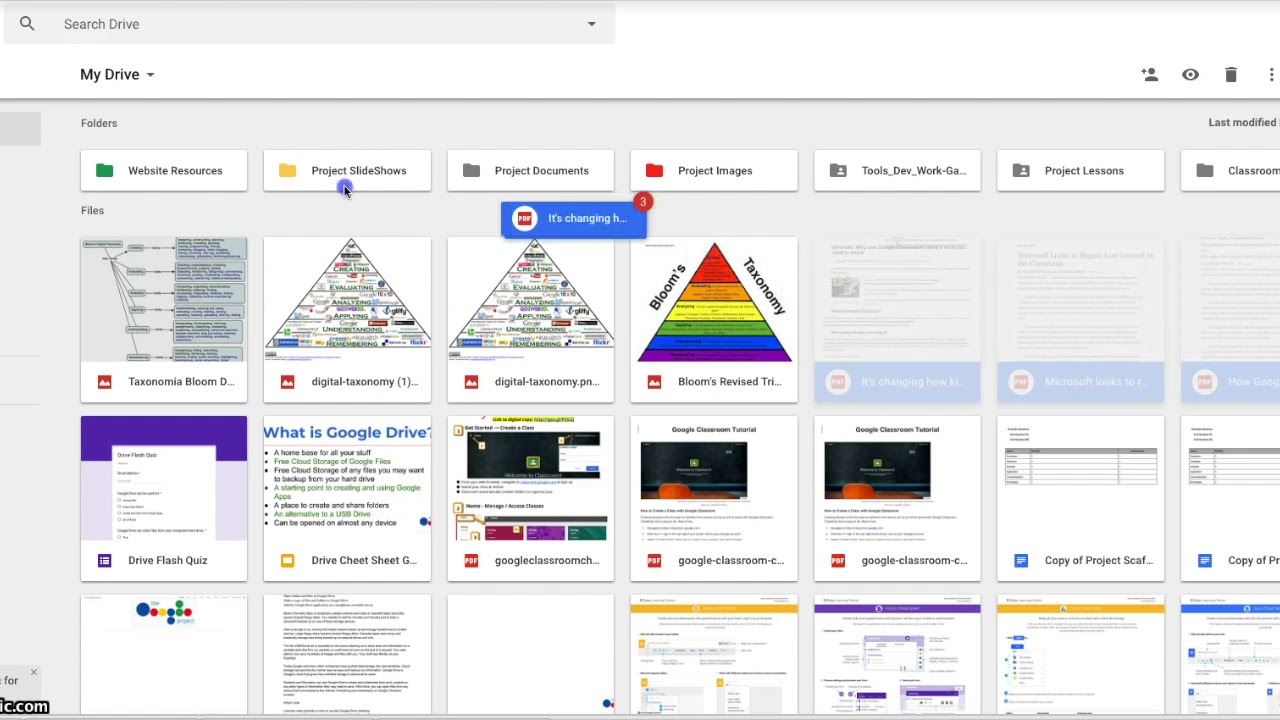This screenshot has width=1280, height=720.
Task: Select the 'Microsoft looks to r...' PDF file
Action: click(x=1081, y=320)
